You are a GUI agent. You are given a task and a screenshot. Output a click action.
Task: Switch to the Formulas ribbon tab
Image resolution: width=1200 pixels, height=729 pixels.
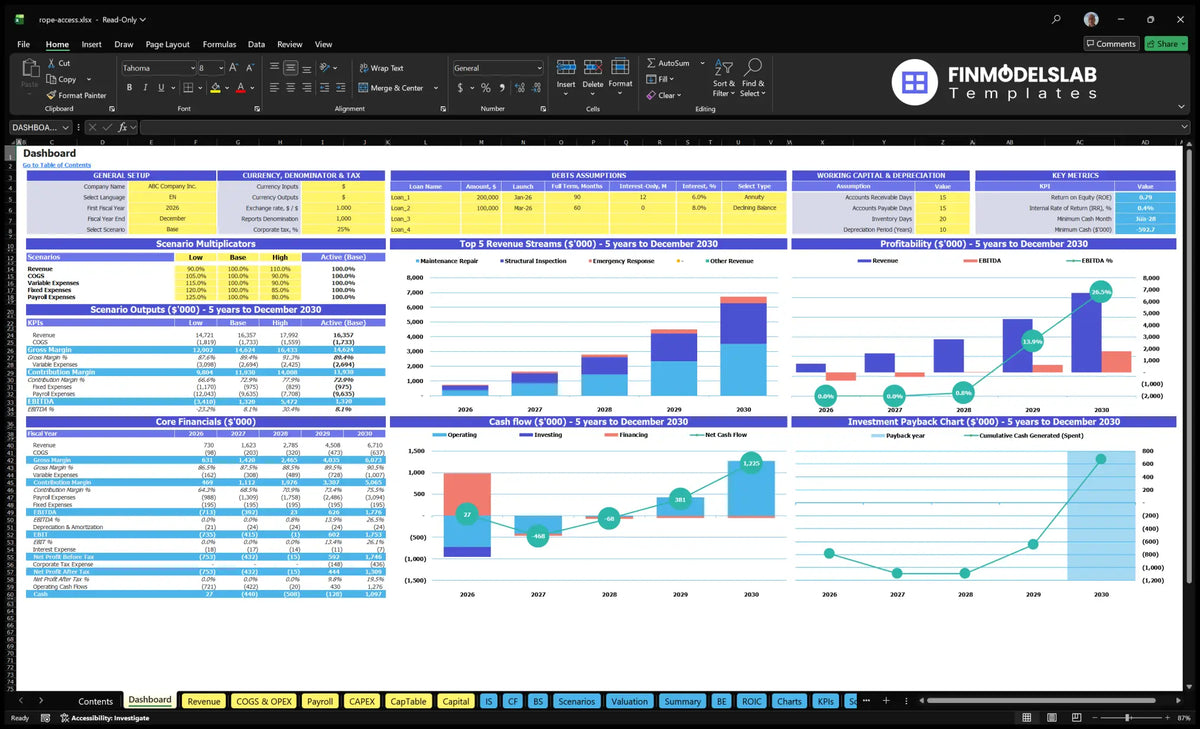point(219,44)
